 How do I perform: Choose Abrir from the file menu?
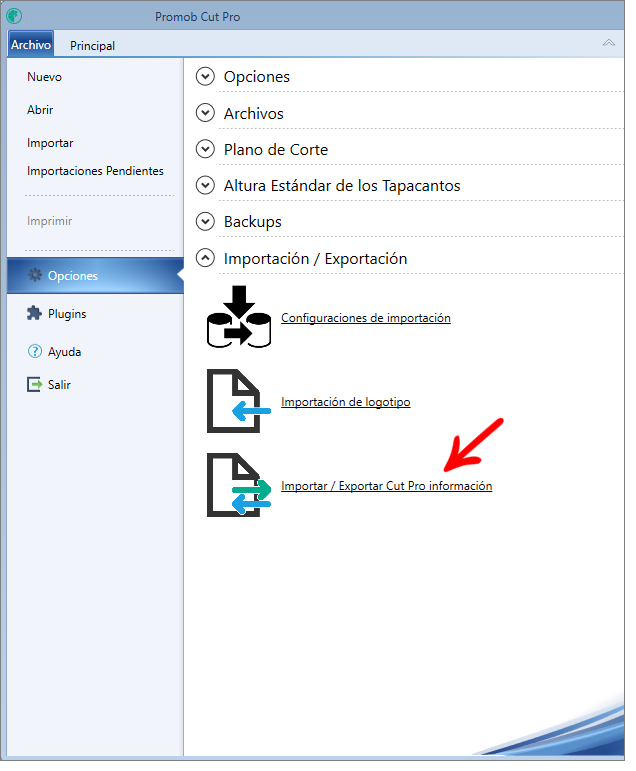tap(40, 110)
